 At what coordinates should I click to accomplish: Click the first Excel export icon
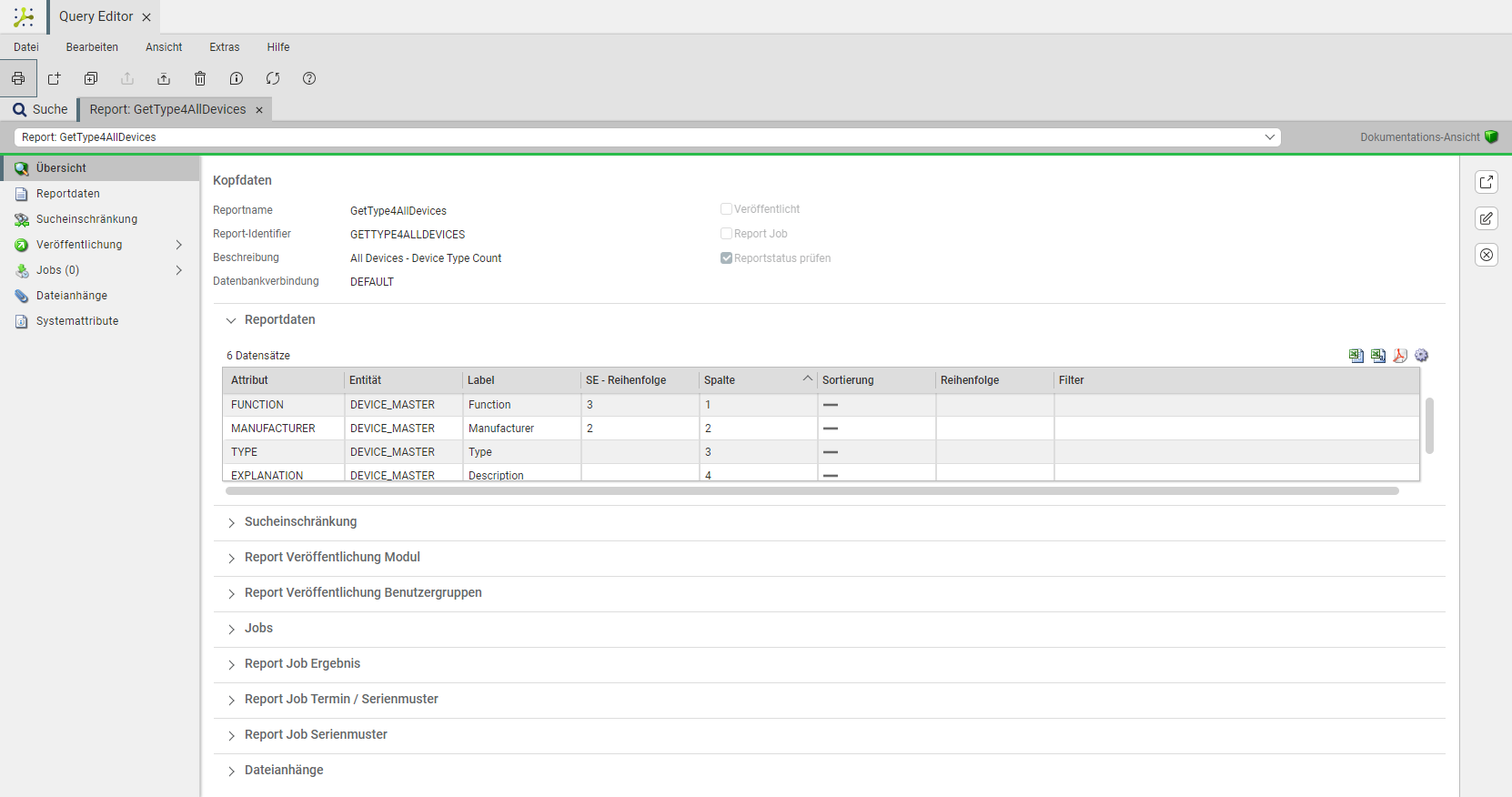tap(1356, 356)
